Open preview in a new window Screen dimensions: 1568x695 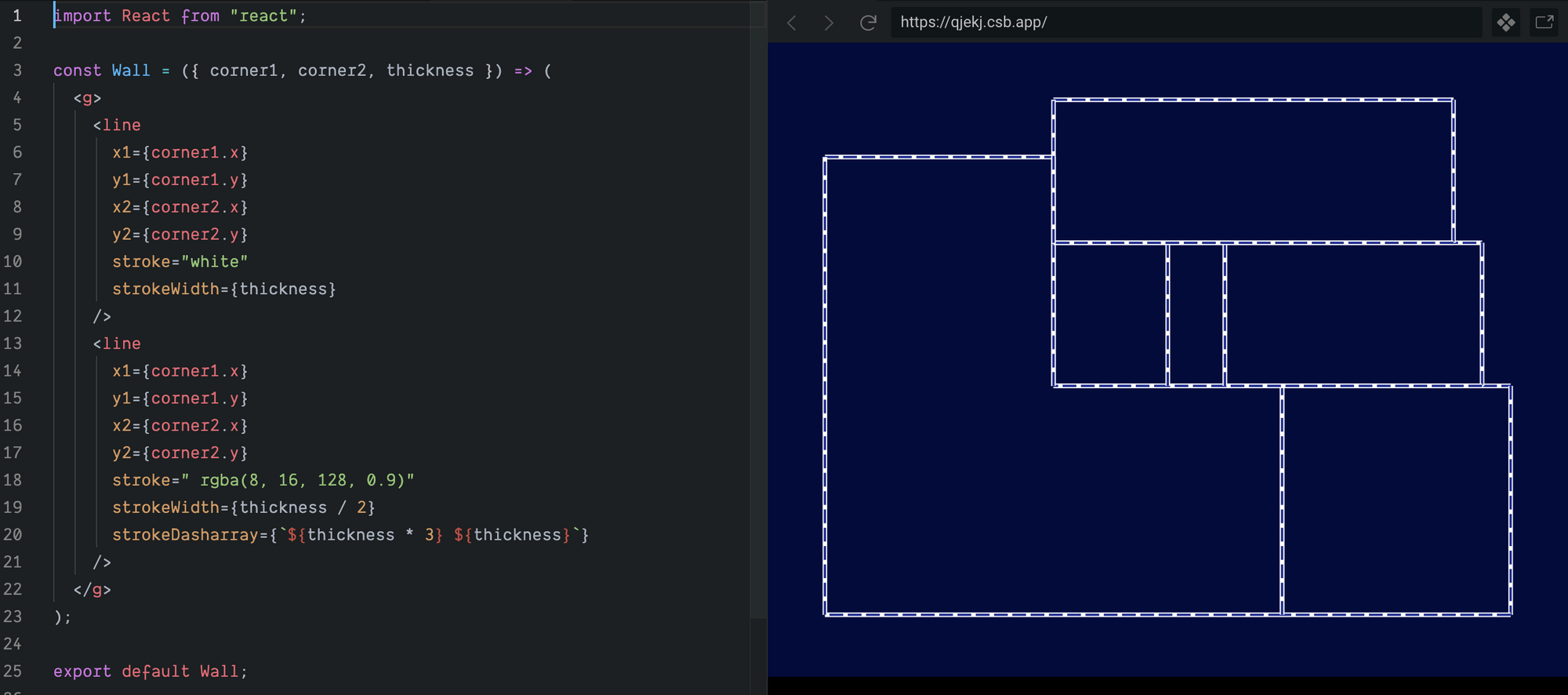(x=1544, y=23)
